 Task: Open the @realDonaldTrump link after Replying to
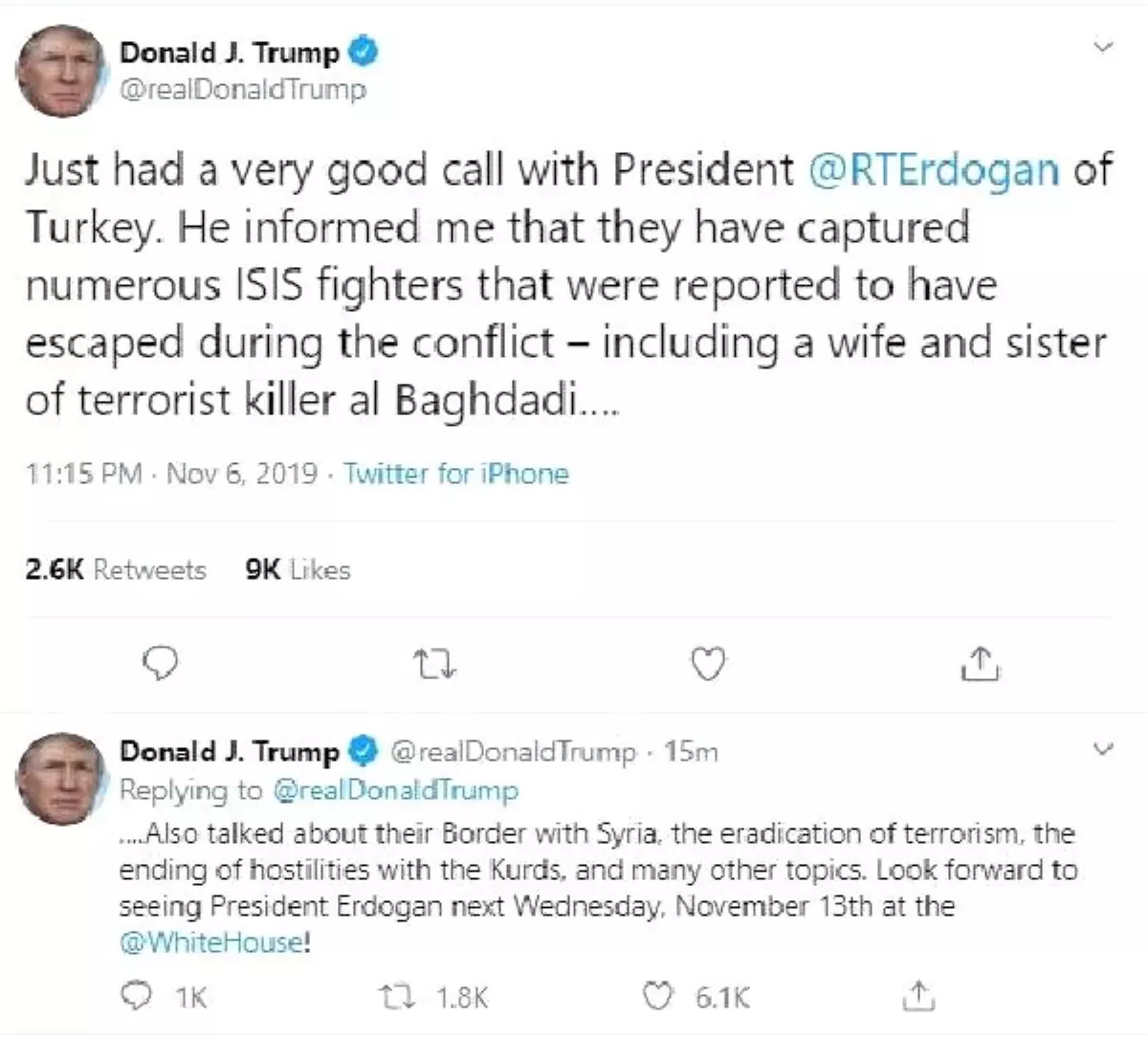[x=395, y=790]
